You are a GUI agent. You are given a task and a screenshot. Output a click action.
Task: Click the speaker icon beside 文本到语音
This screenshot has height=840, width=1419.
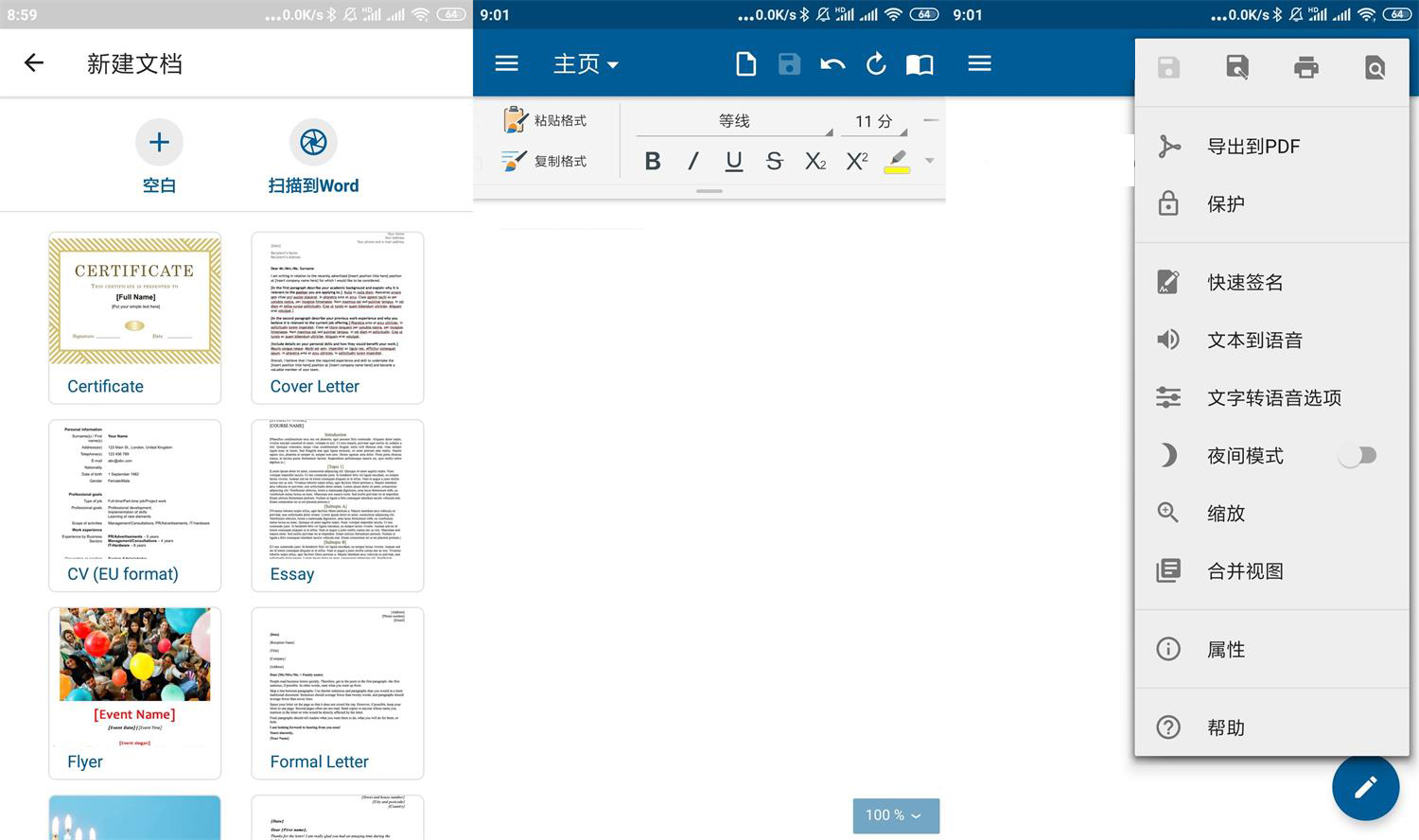[1169, 340]
